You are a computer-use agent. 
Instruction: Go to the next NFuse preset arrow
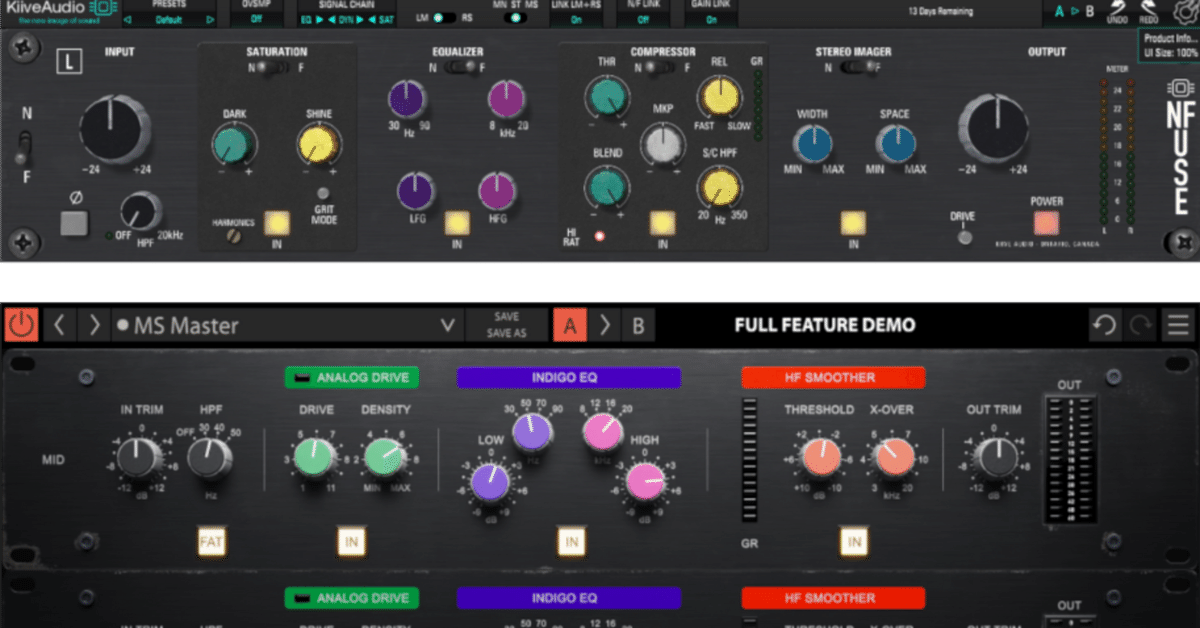[209, 19]
